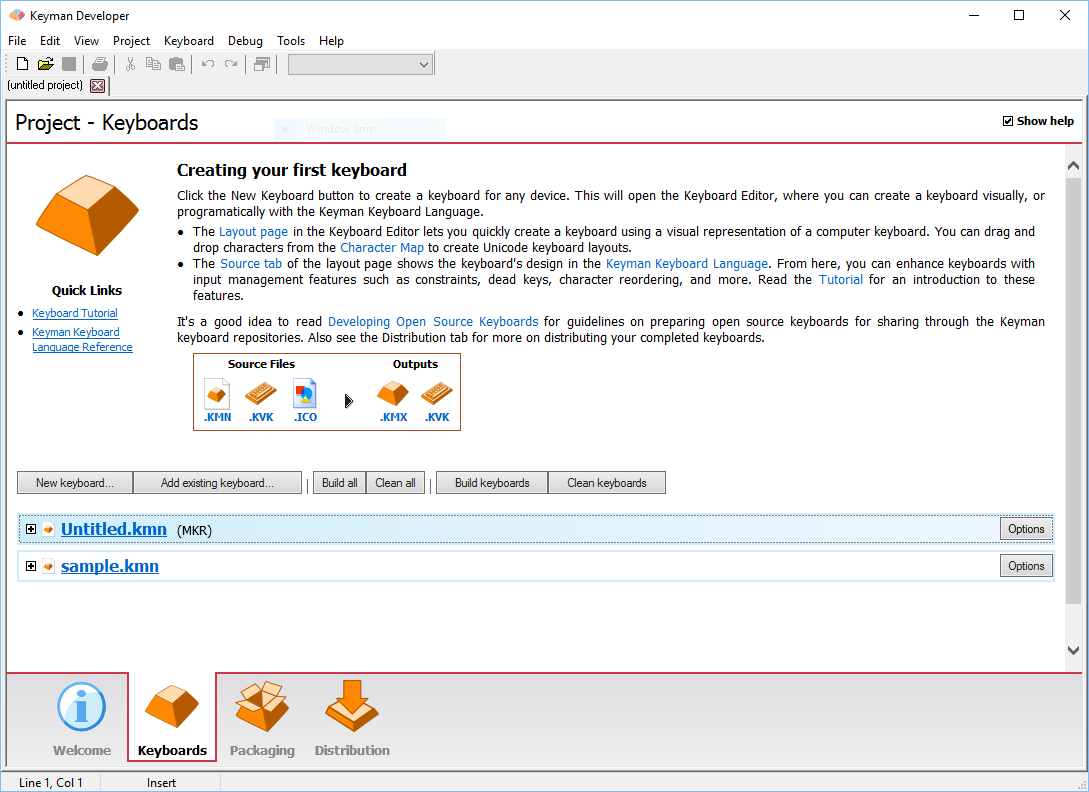Click the Copy toolbar icon
1089x792 pixels.
click(153, 65)
